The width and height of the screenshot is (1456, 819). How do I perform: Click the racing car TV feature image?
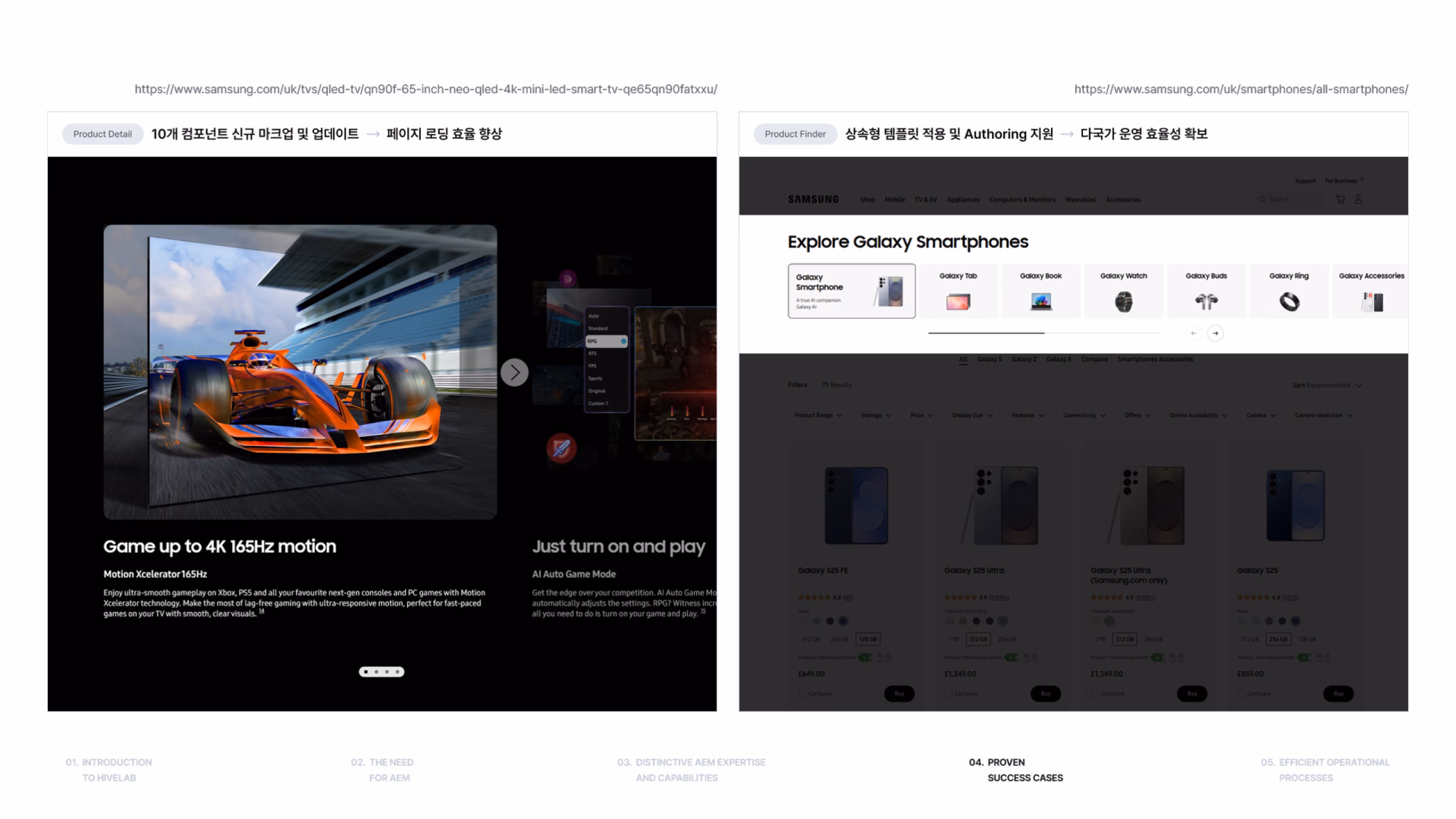click(300, 372)
